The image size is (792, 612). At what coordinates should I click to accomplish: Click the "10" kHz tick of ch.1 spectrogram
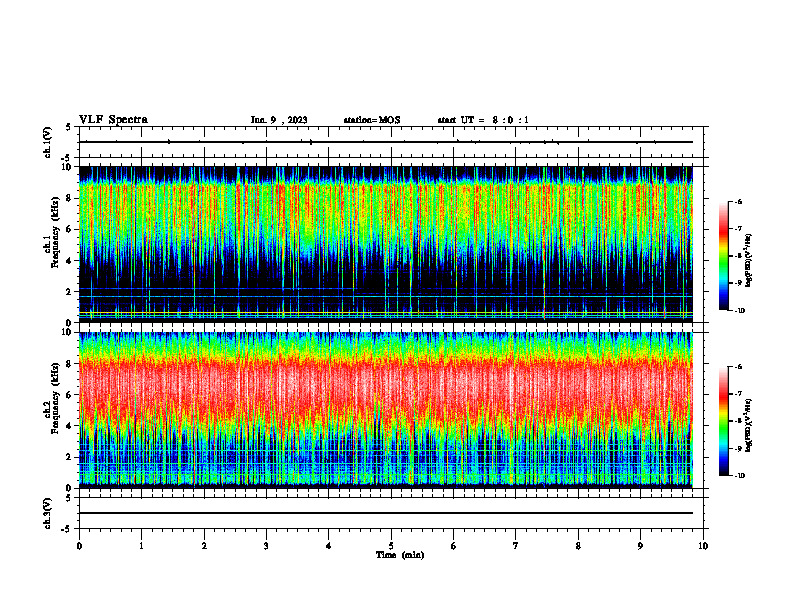[x=68, y=167]
